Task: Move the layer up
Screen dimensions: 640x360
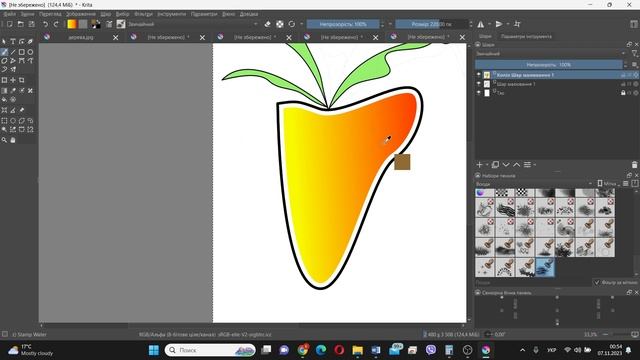Action: pyautogui.click(x=517, y=164)
